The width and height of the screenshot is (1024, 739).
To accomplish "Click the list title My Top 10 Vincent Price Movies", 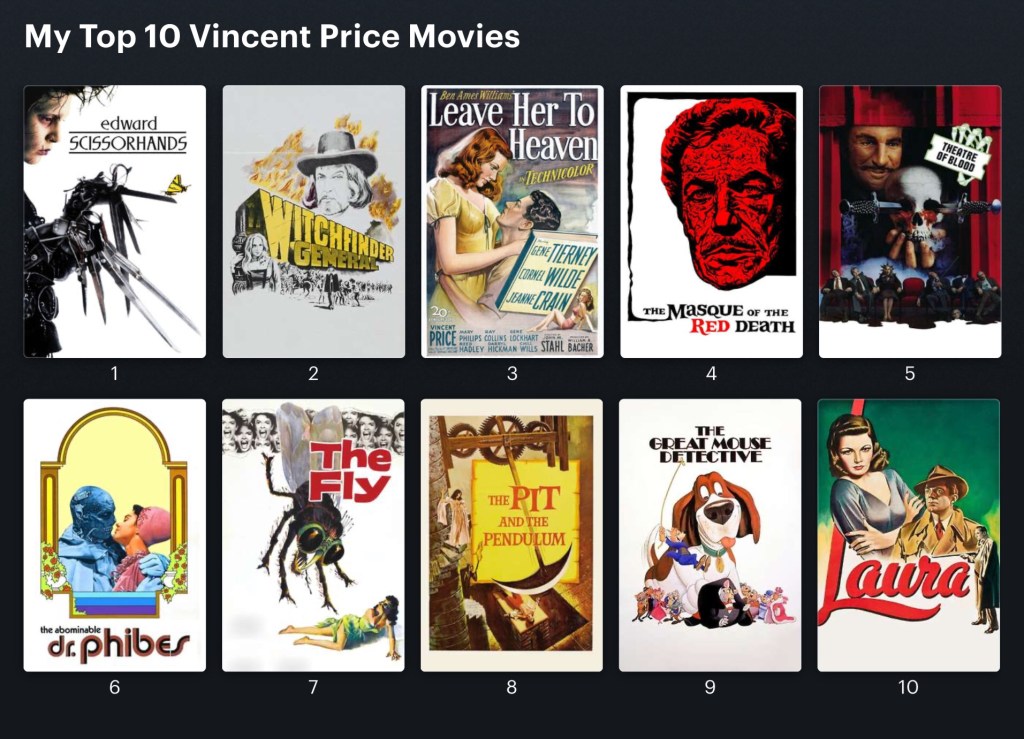I will (272, 36).
